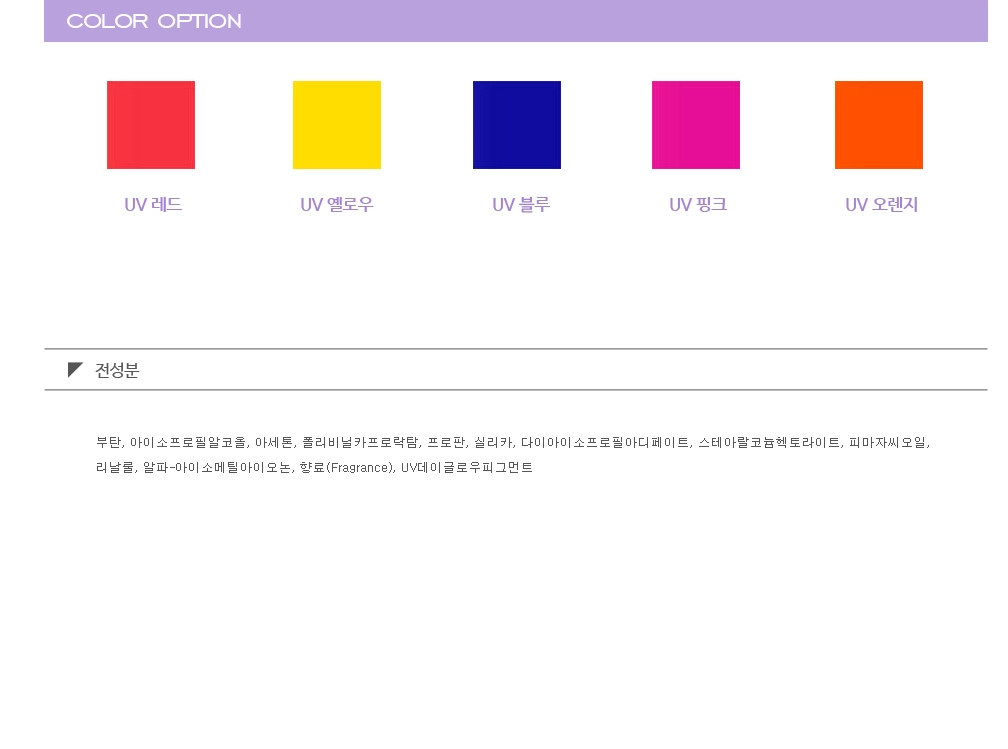Image resolution: width=1008 pixels, height=749 pixels.
Task: Choose the 'UV 오렌지' label
Action: tap(881, 205)
